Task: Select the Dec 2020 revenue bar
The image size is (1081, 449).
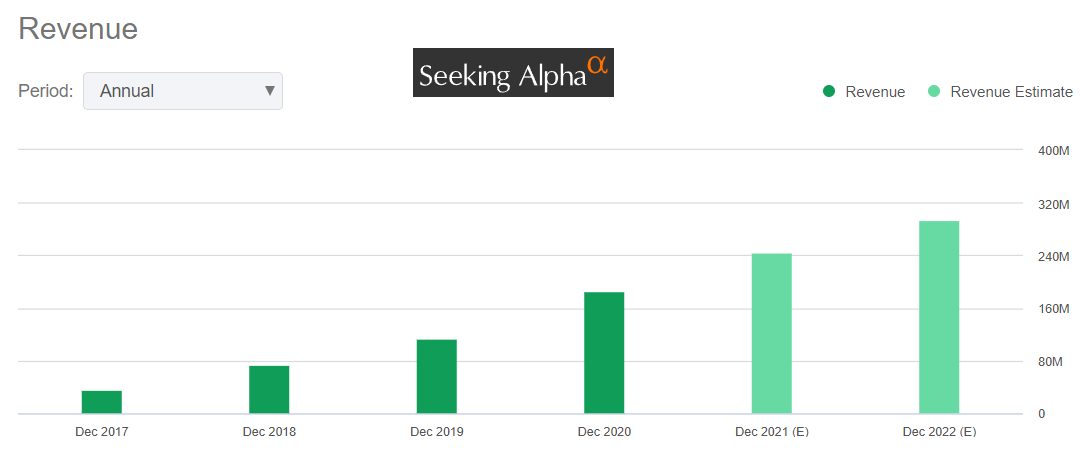Action: (x=604, y=353)
